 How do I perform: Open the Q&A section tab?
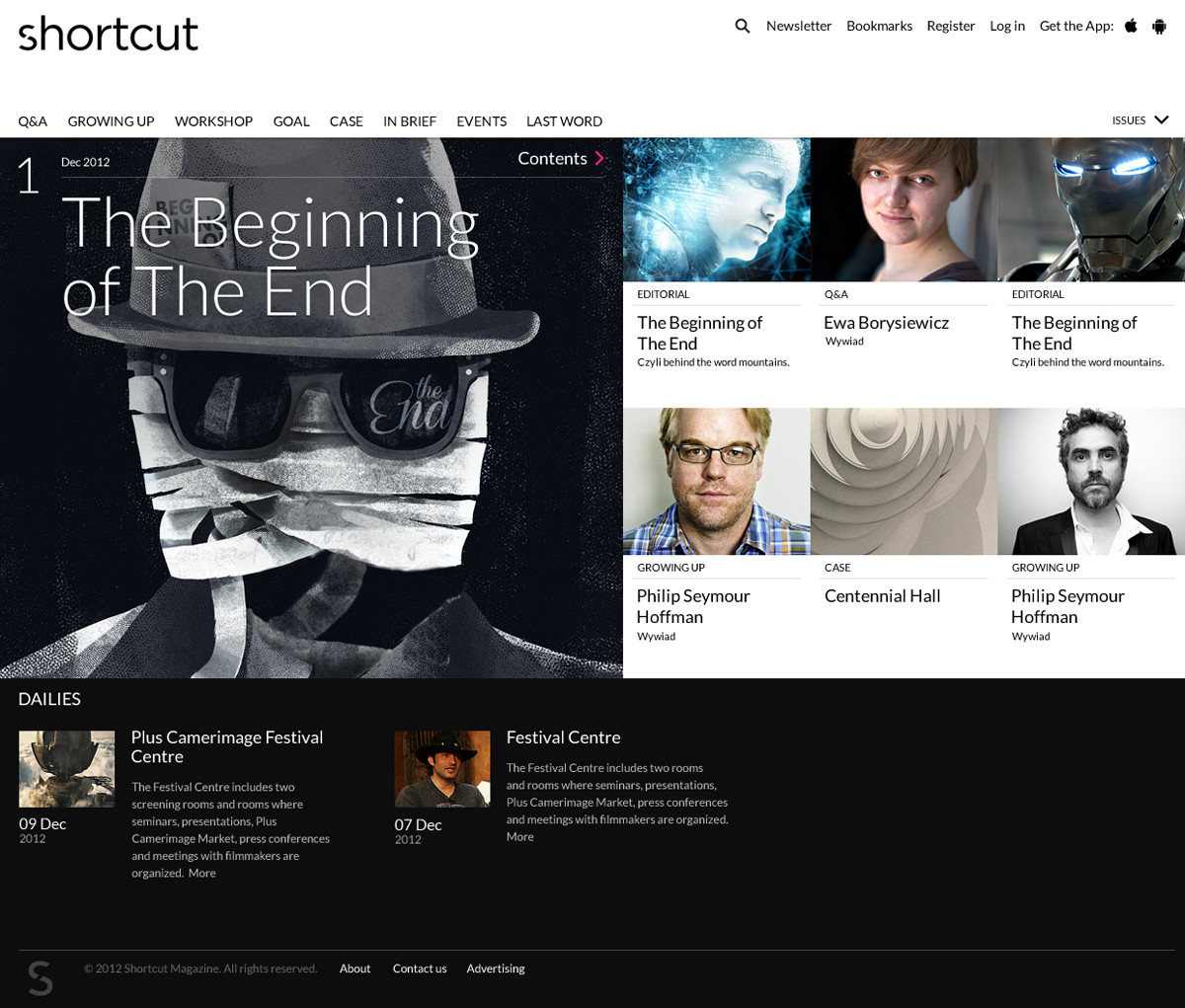pos(33,121)
